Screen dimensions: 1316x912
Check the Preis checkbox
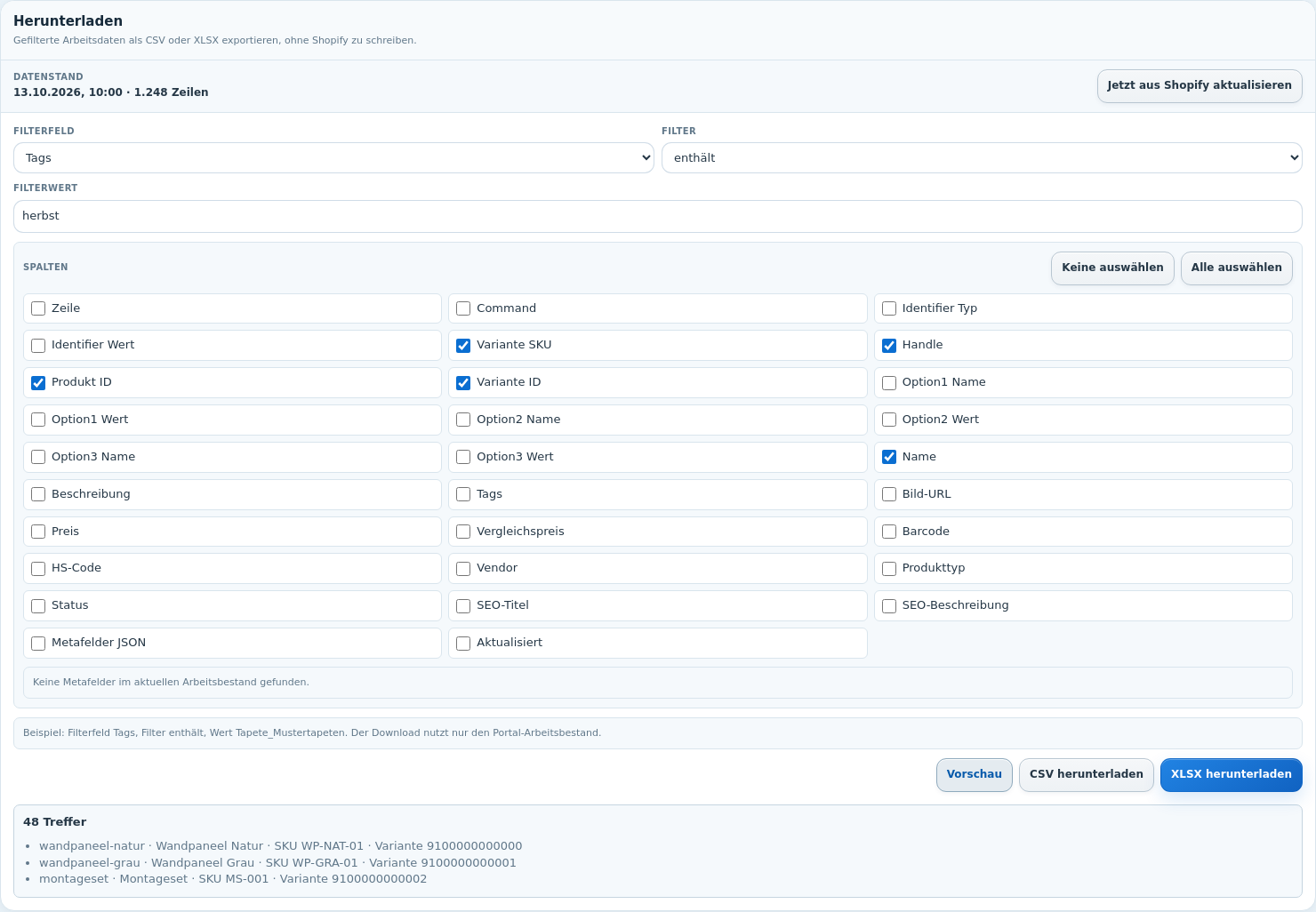[38, 532]
